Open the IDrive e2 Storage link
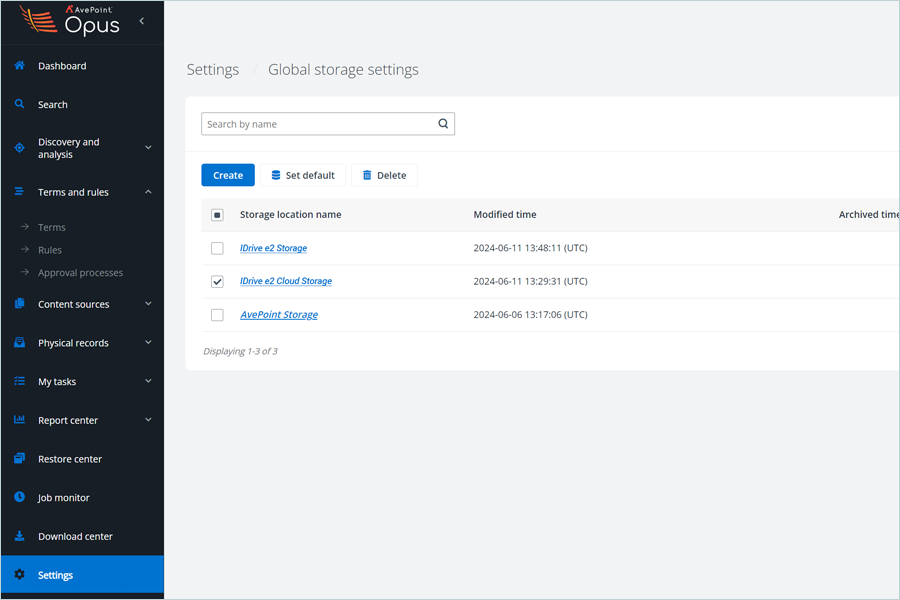900x600 pixels. point(273,248)
